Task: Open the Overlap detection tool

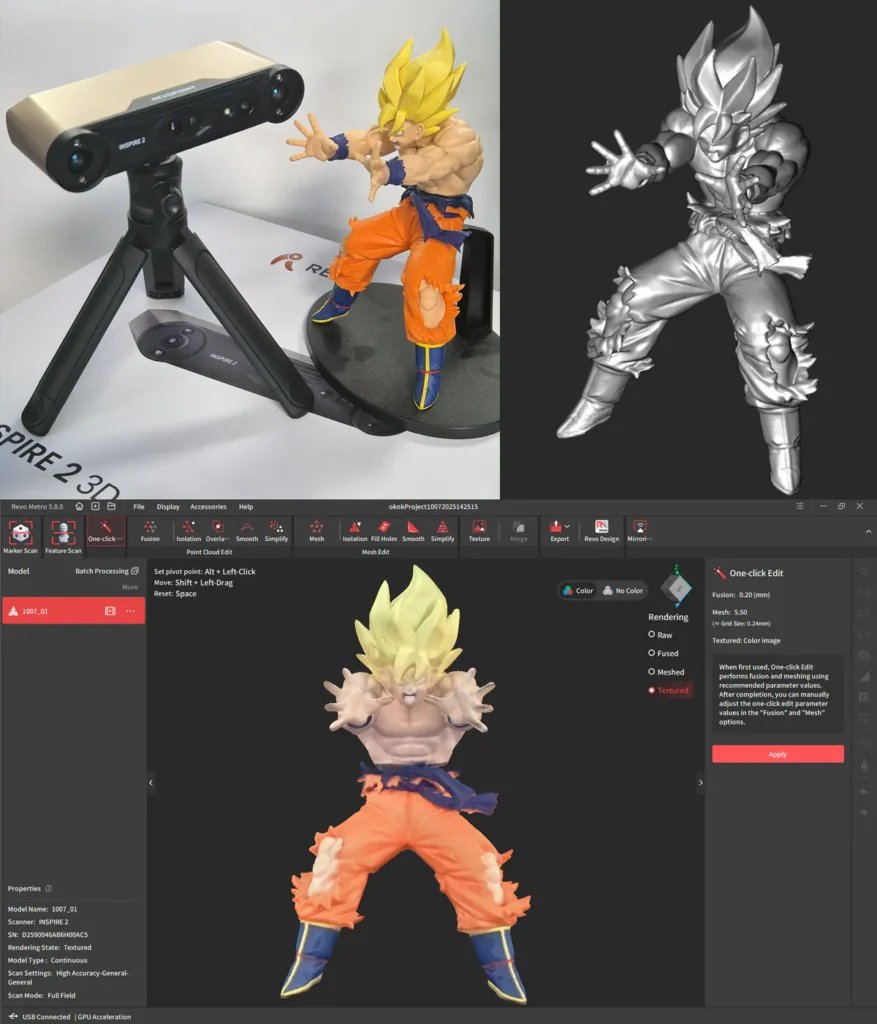Action: coord(217,532)
